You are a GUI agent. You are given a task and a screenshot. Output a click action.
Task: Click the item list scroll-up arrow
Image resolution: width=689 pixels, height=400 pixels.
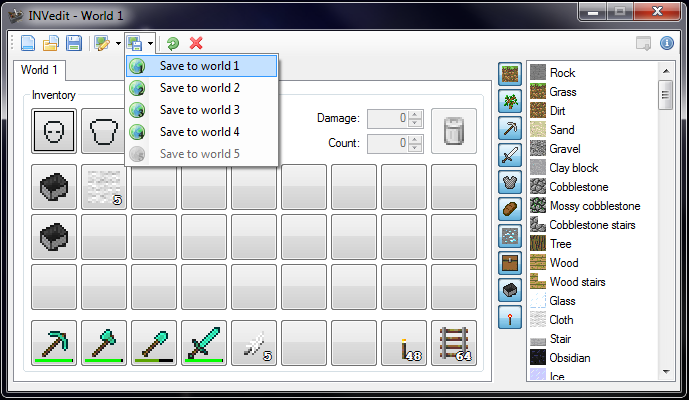click(x=666, y=71)
